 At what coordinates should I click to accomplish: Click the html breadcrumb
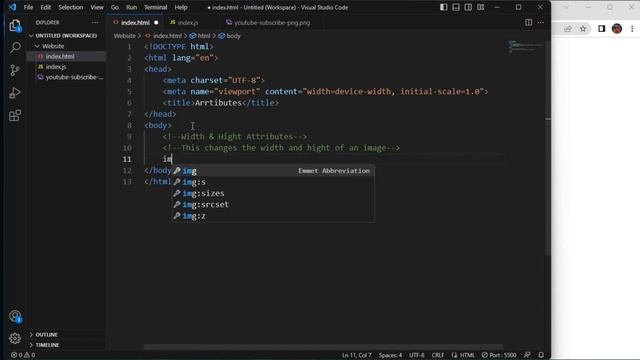(204, 36)
